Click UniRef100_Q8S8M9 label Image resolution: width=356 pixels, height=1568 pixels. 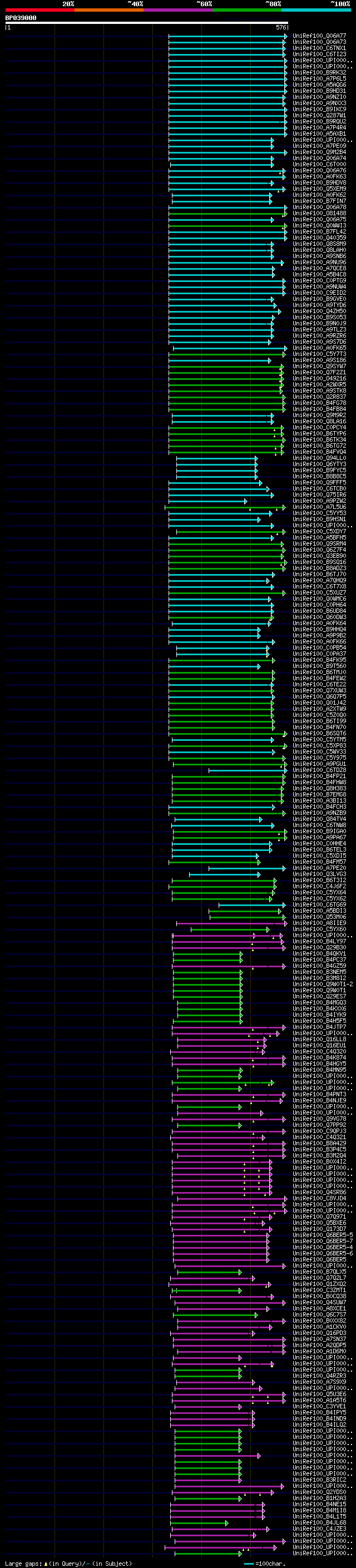[x=319, y=244]
